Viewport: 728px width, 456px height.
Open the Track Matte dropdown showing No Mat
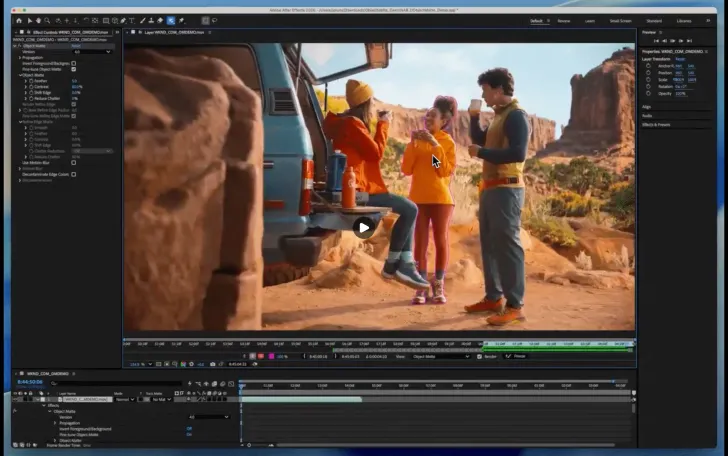(161, 399)
